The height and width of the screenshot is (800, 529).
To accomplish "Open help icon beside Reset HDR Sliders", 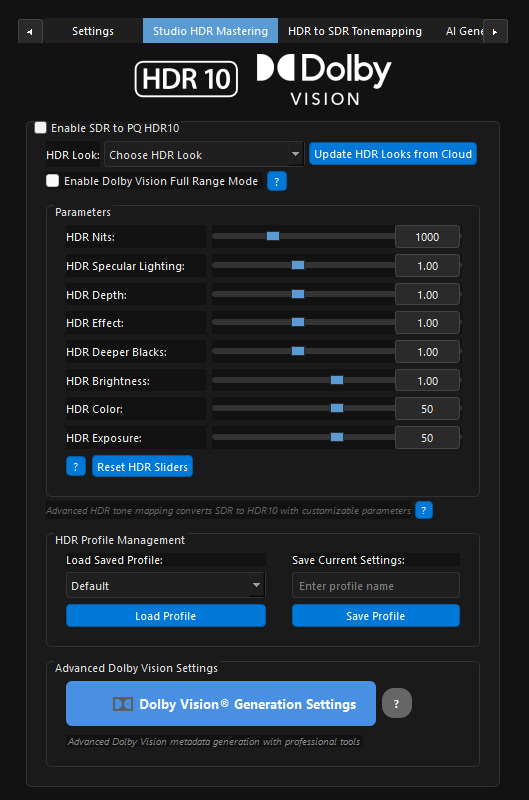I will pos(75,466).
